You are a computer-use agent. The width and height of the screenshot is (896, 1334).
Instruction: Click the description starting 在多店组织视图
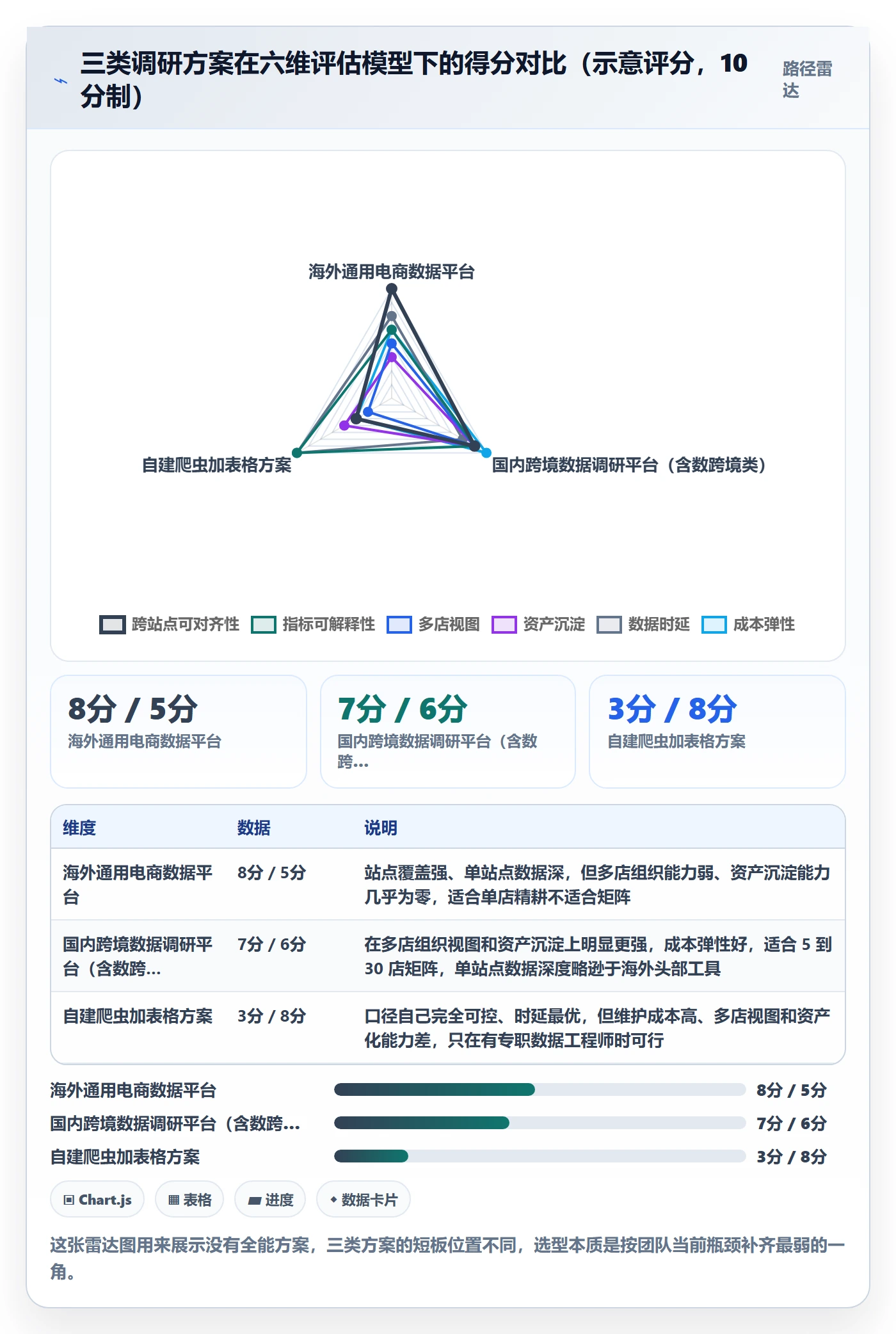(598, 956)
